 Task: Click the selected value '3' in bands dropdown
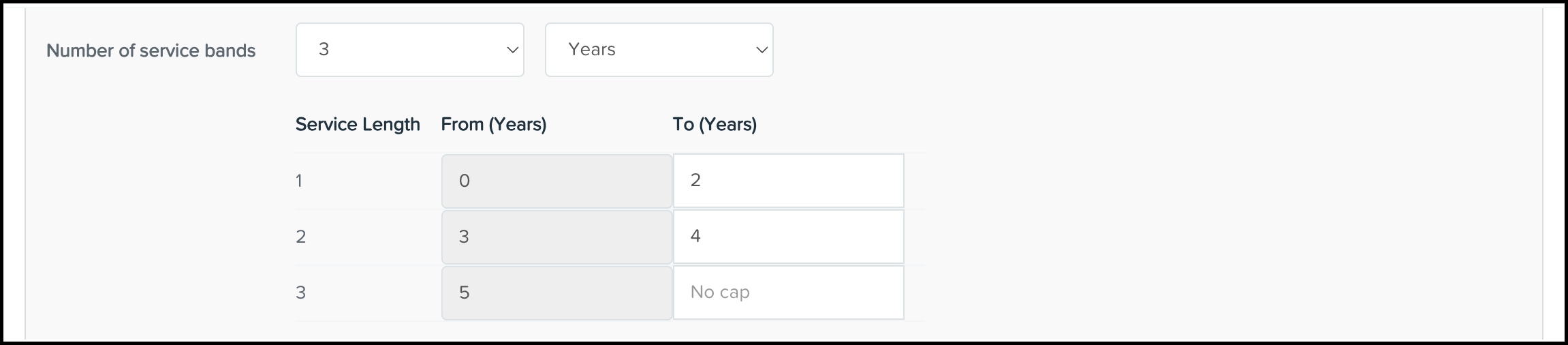(324, 50)
